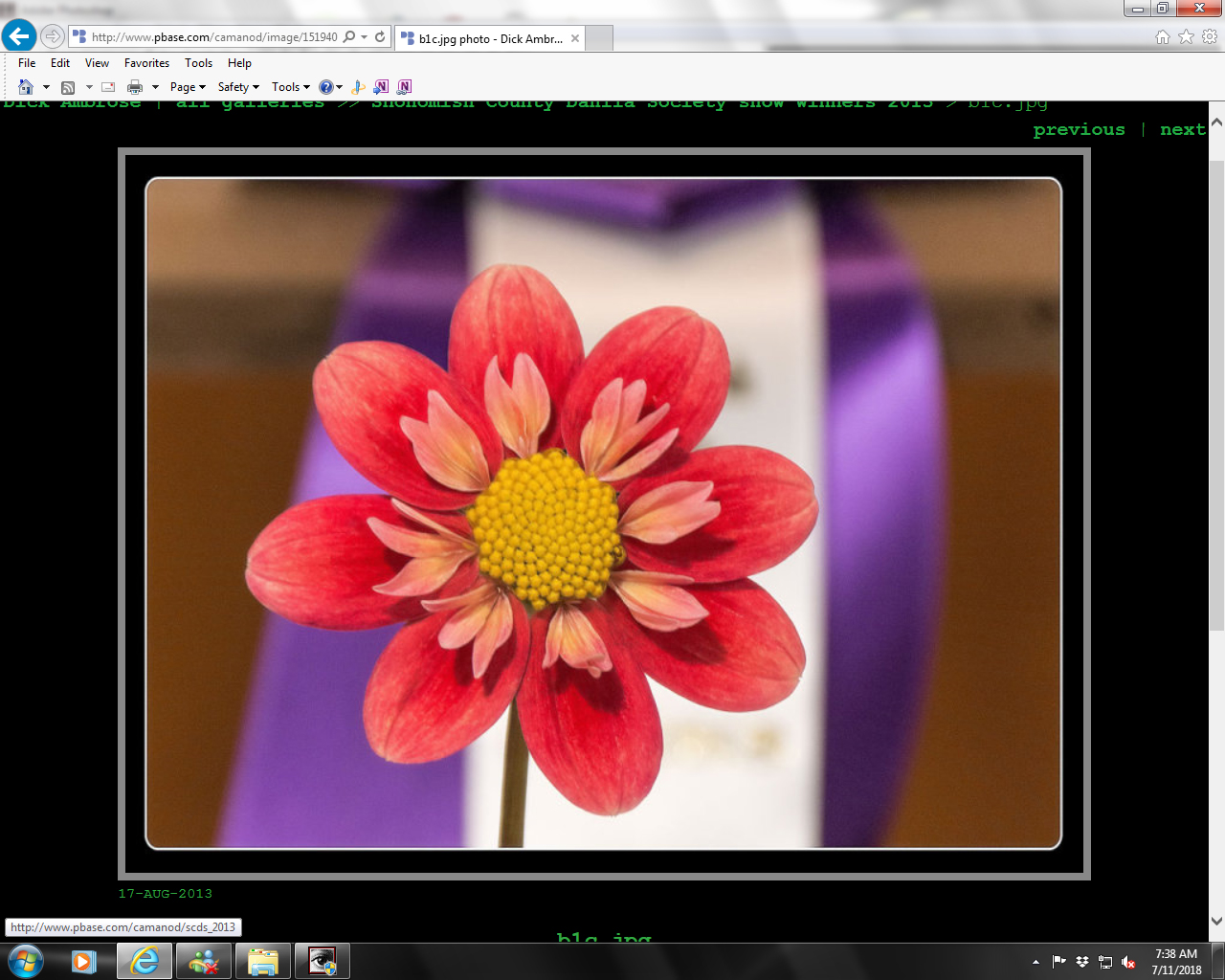
Task: Click the red dahlia photo
Action: (x=604, y=513)
